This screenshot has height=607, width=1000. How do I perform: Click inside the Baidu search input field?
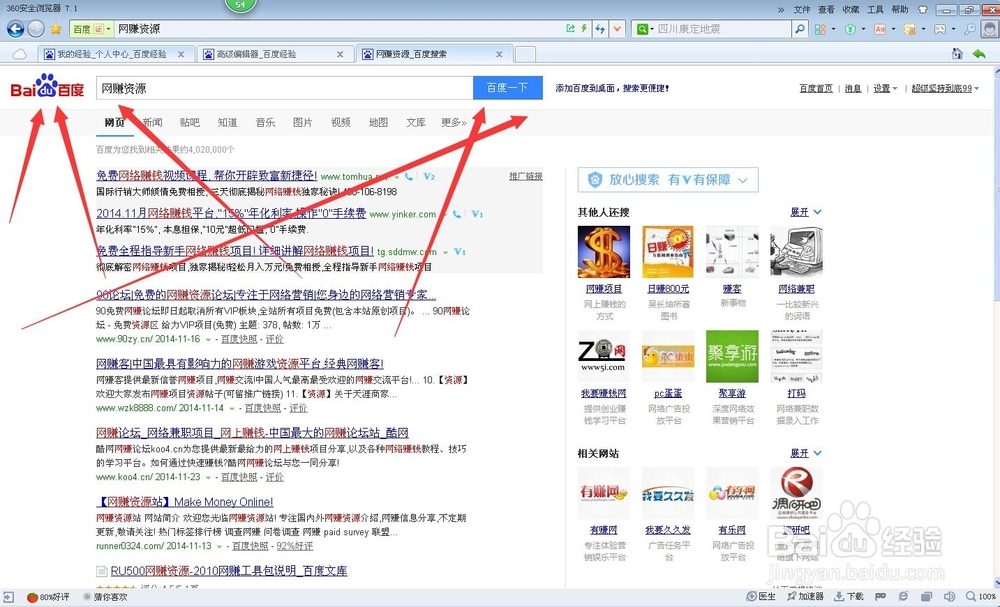(280, 88)
